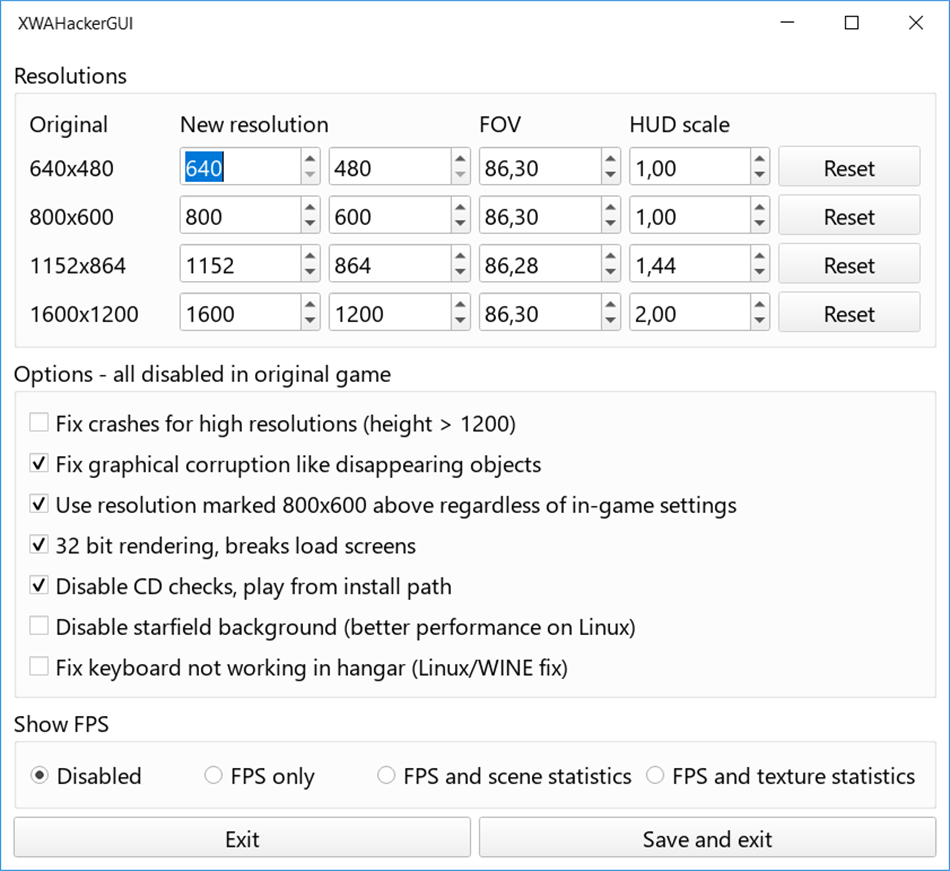Screen dimensions: 950x871
Task: Decrease 1152x864 row HUD scale 1,44 with down arrow
Action: pyautogui.click(x=759, y=272)
